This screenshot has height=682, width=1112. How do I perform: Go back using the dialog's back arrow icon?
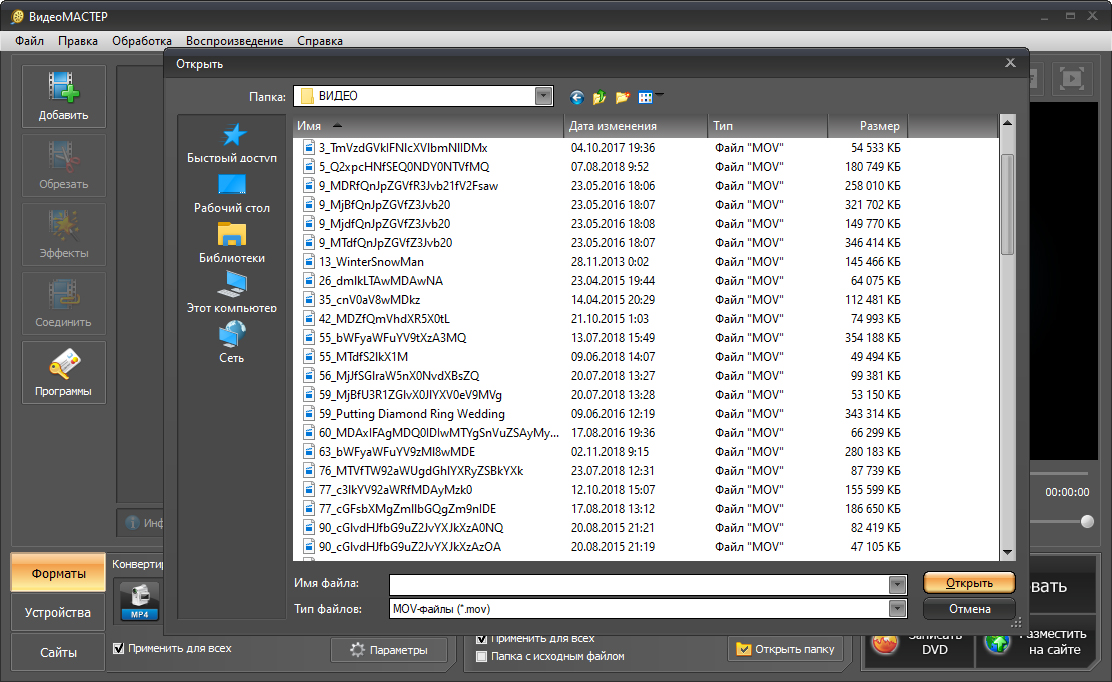coord(577,97)
